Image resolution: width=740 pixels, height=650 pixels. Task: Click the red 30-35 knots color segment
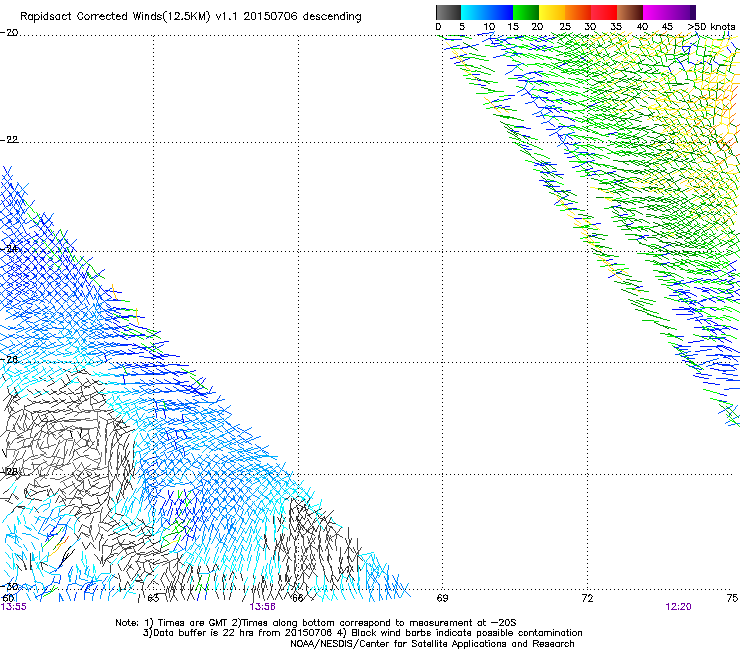(604, 12)
